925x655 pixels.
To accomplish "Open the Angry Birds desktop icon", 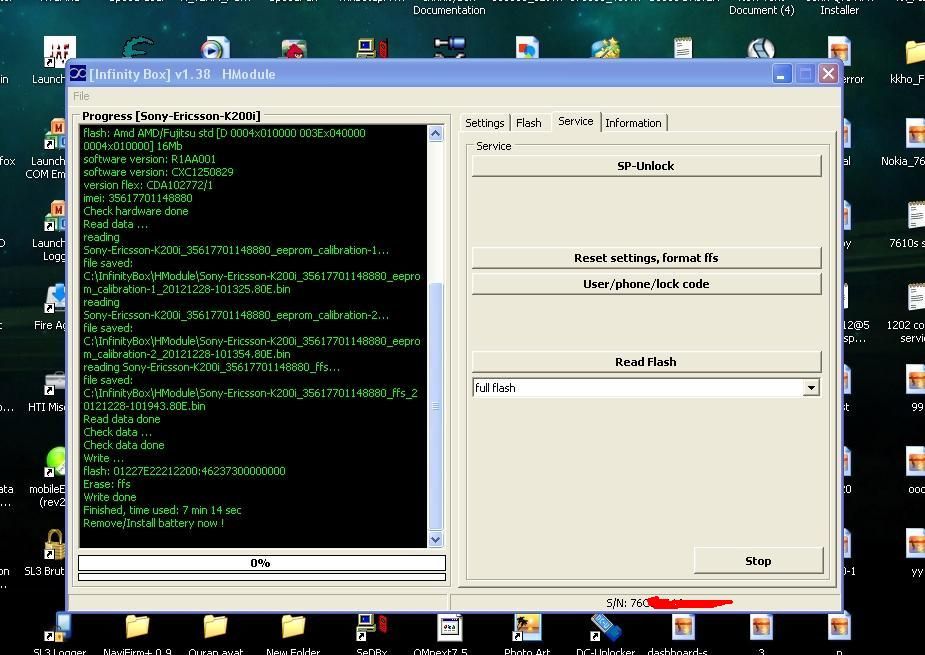I will click(294, 48).
